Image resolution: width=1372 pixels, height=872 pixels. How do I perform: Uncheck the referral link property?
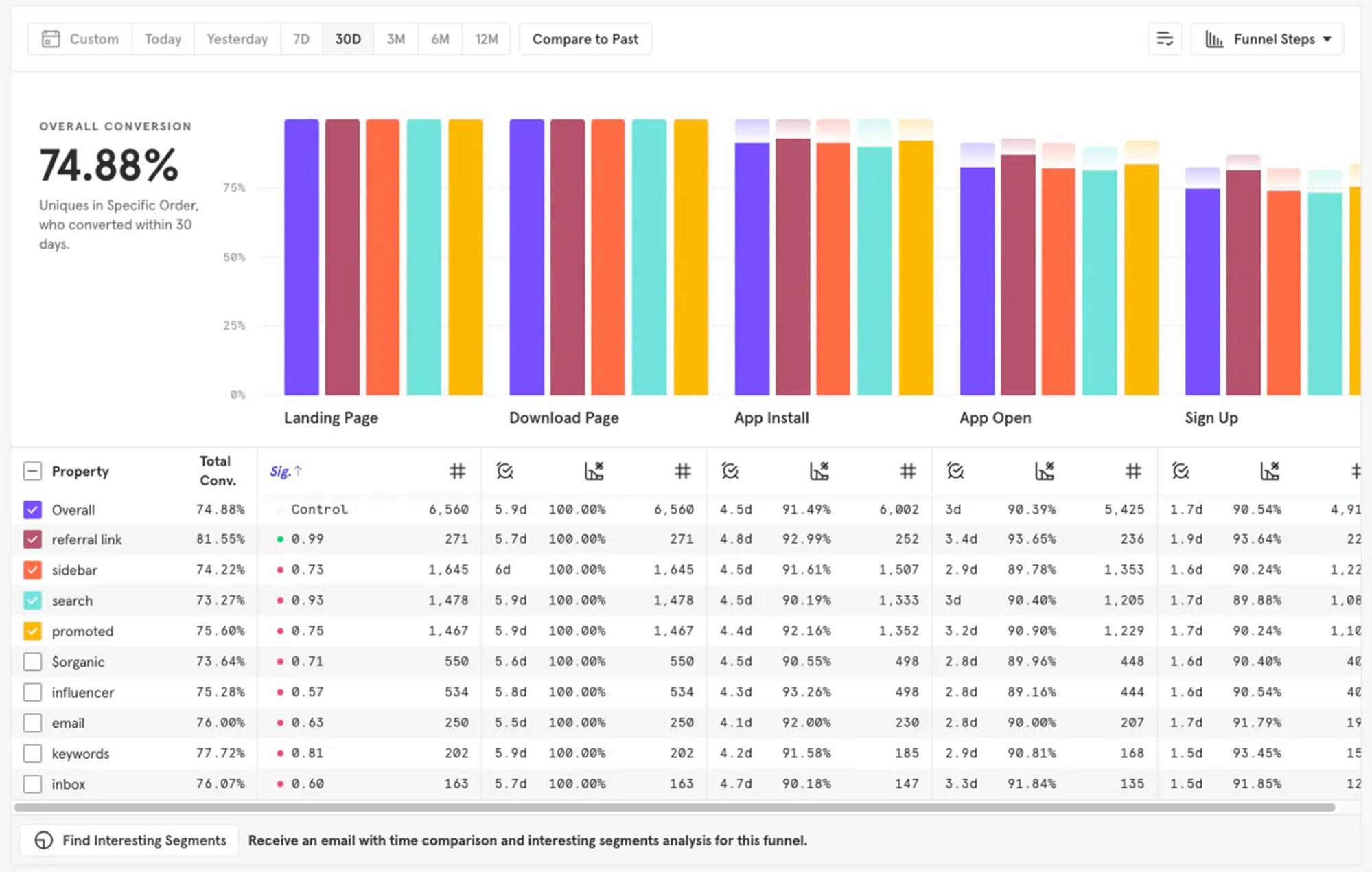[x=32, y=539]
